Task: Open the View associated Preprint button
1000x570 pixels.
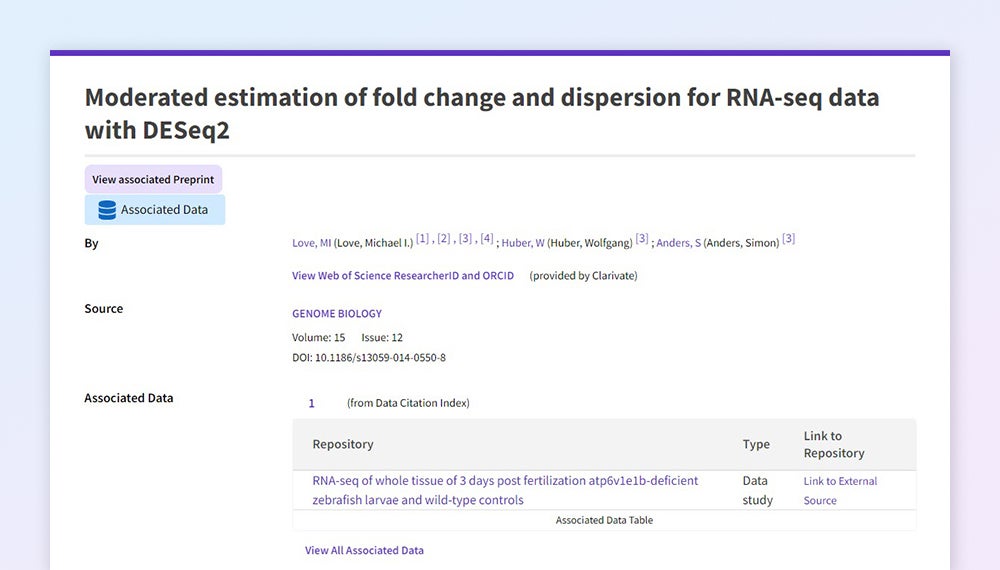Action: pos(153,180)
